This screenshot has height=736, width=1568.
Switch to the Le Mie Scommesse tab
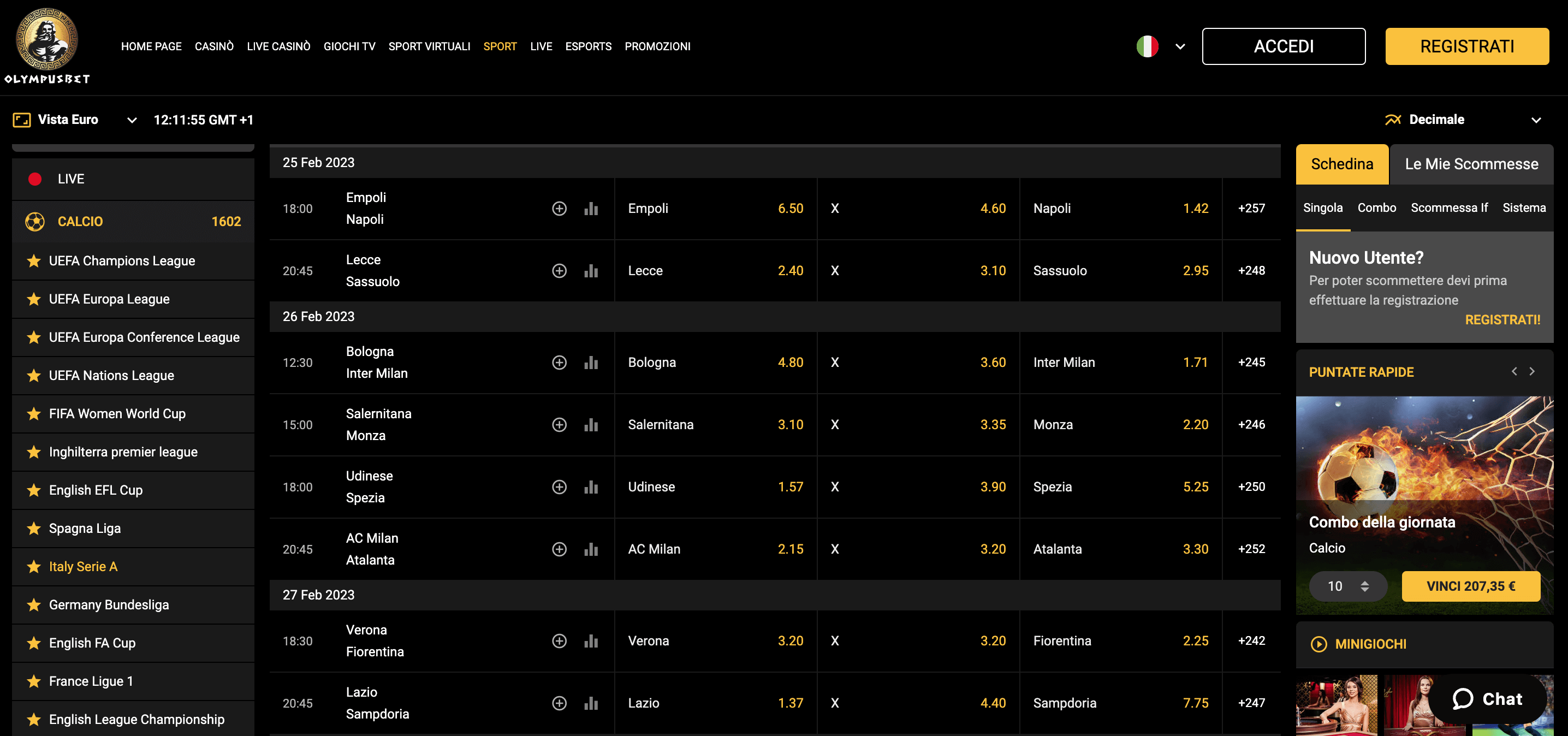point(1472,164)
